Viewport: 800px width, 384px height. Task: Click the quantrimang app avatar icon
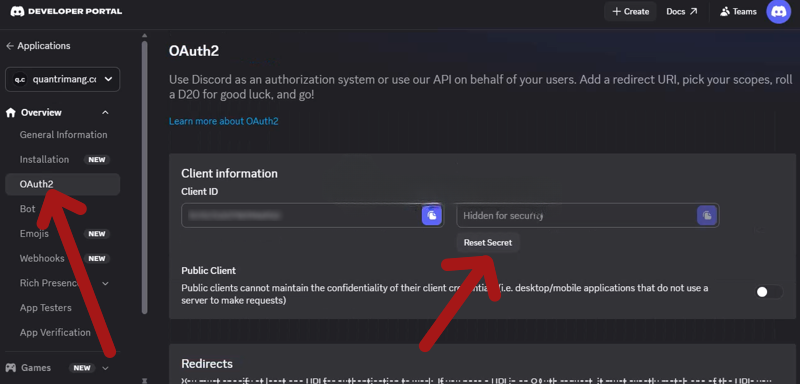point(20,80)
